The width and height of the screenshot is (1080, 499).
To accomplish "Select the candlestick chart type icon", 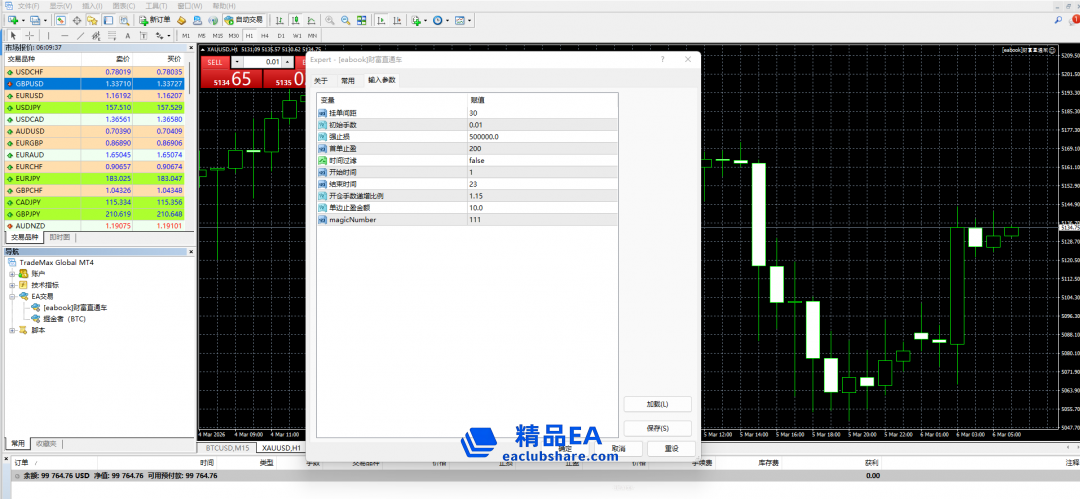I will (293, 20).
